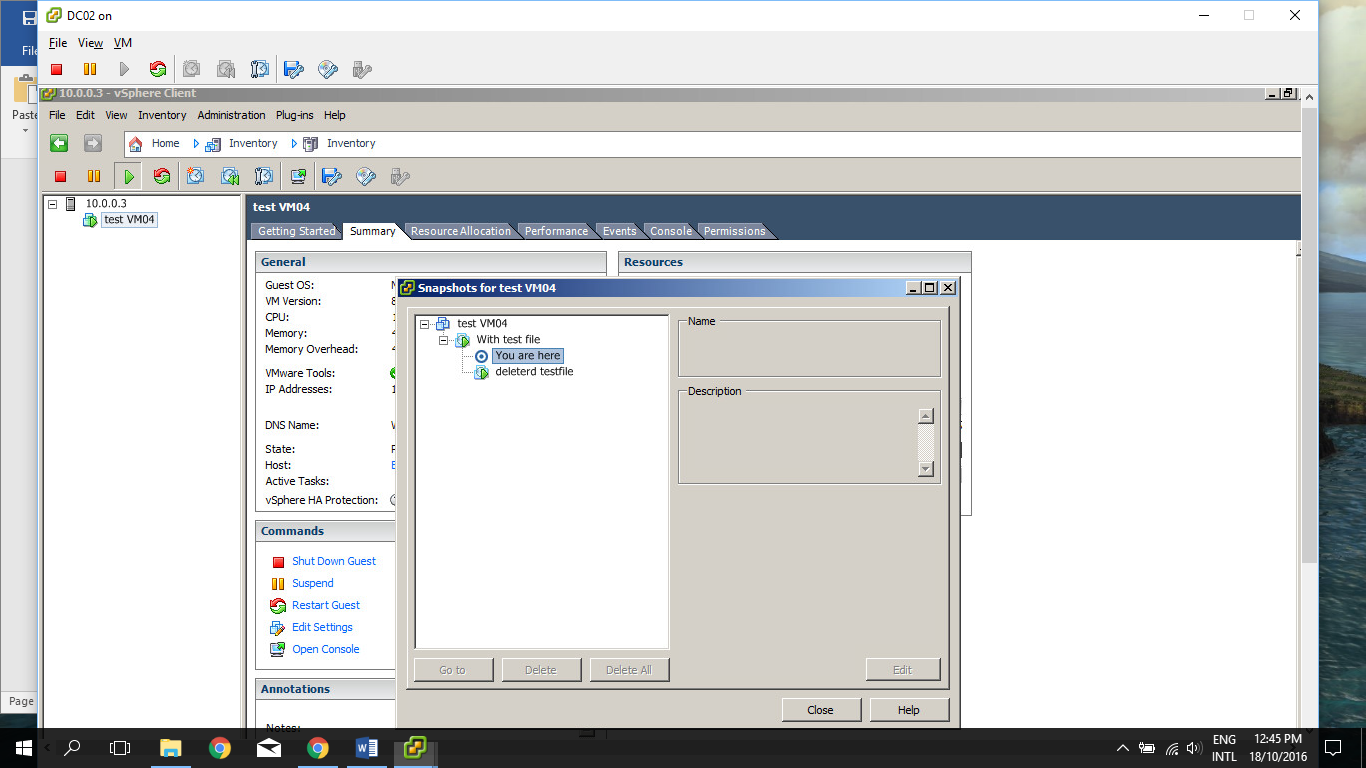The height and width of the screenshot is (768, 1366).
Task: Click the gray Forward arrow in vSphere Client
Action: click(x=93, y=143)
